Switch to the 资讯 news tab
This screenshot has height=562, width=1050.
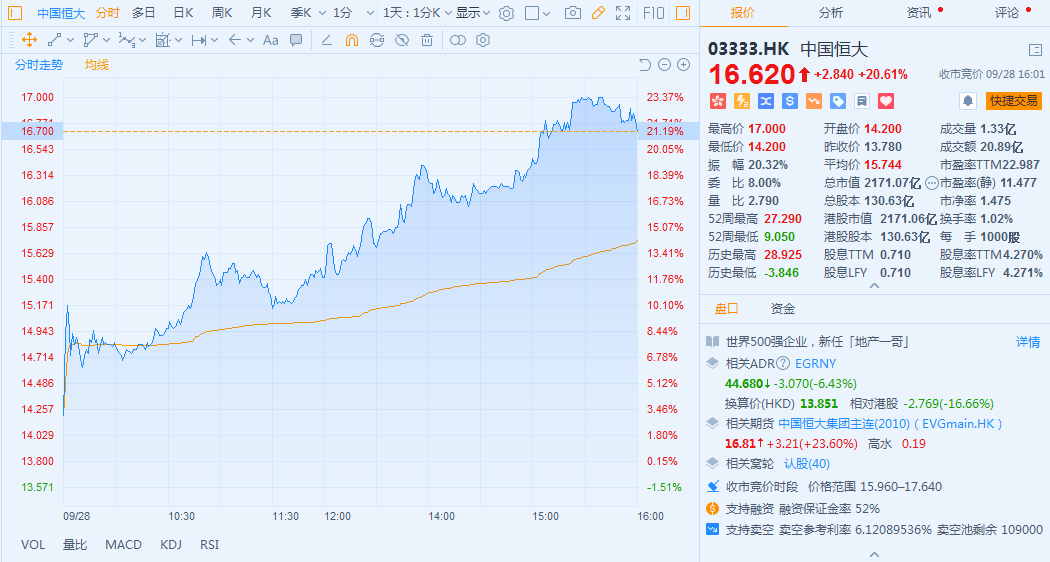point(918,13)
